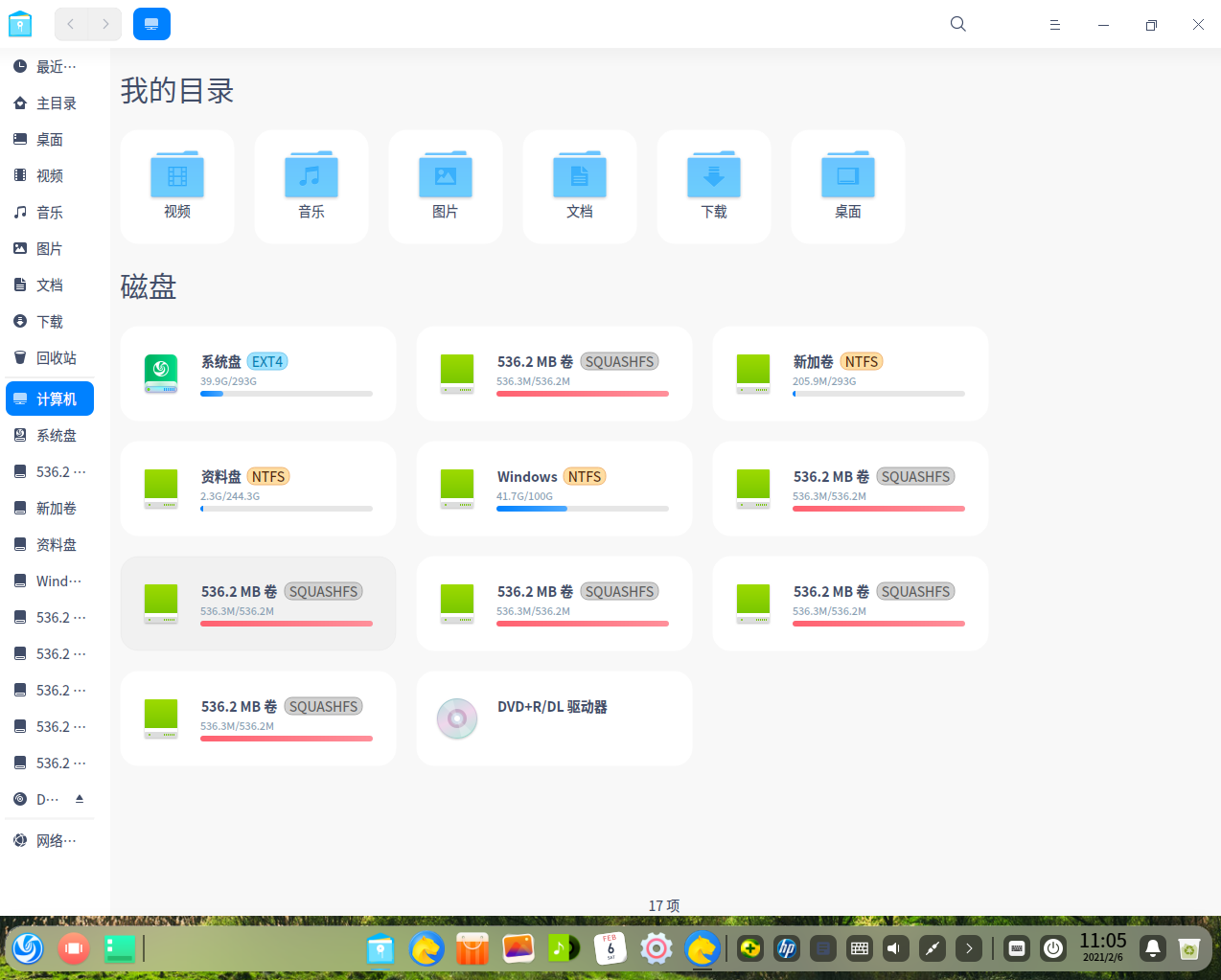Click the 系统盘 usage progress bar
The image size is (1221, 980).
pyautogui.click(x=287, y=394)
